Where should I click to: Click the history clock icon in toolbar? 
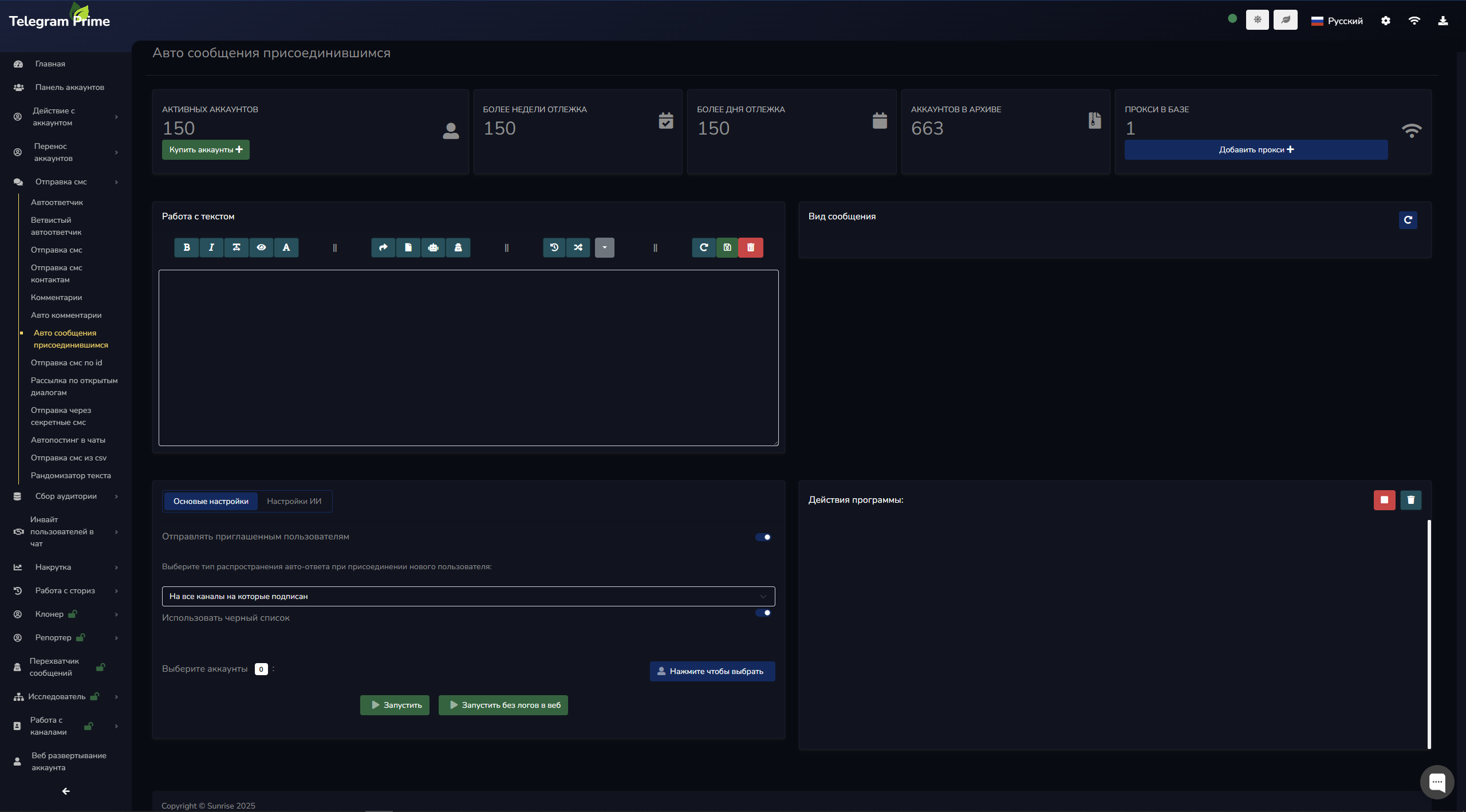point(554,247)
